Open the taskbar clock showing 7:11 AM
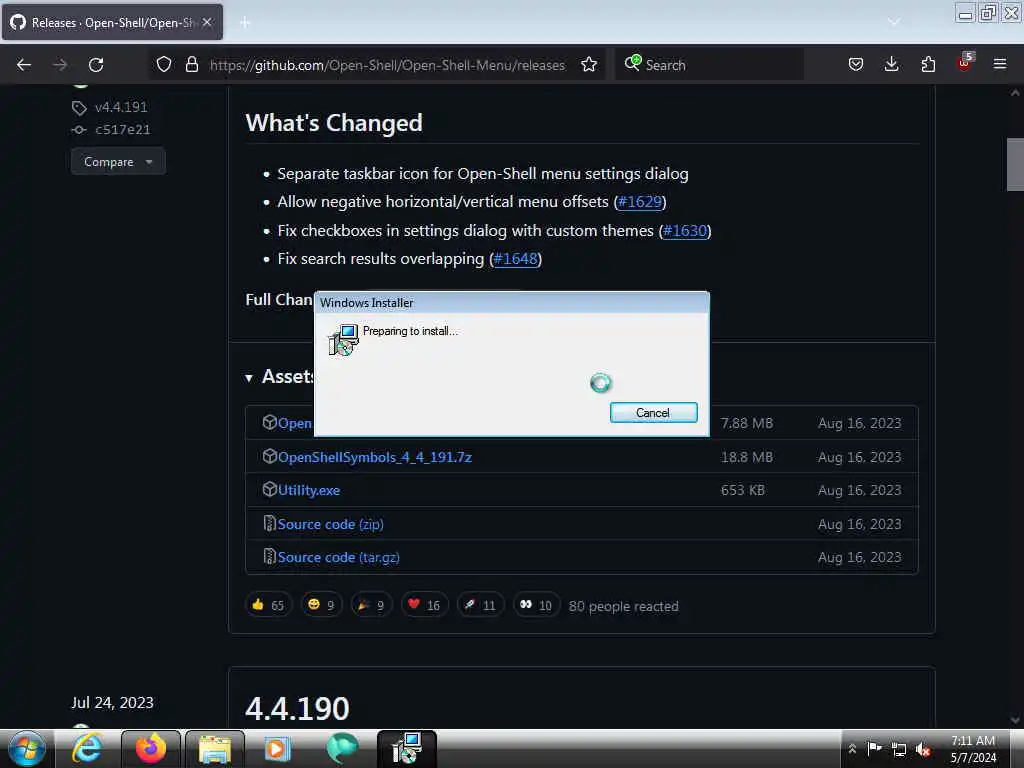The height and width of the screenshot is (768, 1024). (x=973, y=749)
